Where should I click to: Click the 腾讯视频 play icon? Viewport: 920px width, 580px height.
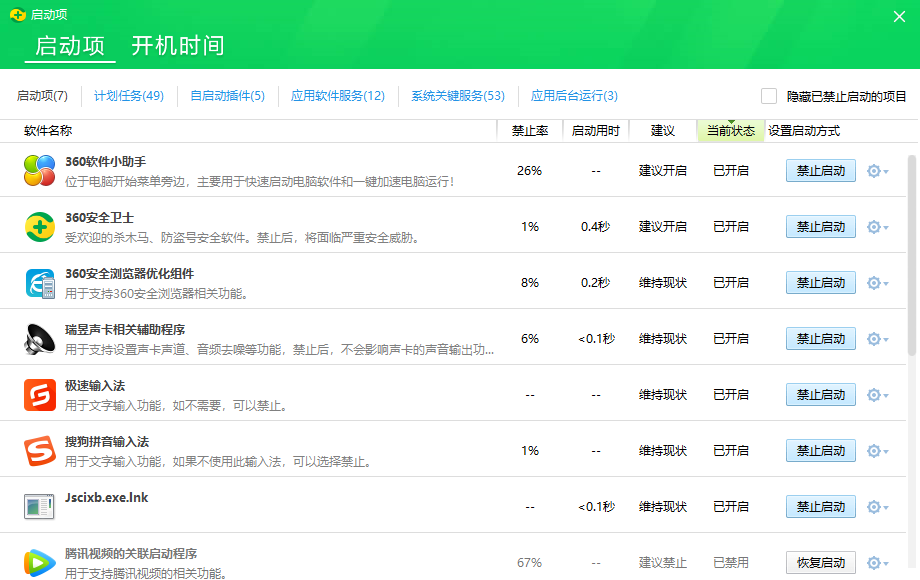pyautogui.click(x=40, y=563)
